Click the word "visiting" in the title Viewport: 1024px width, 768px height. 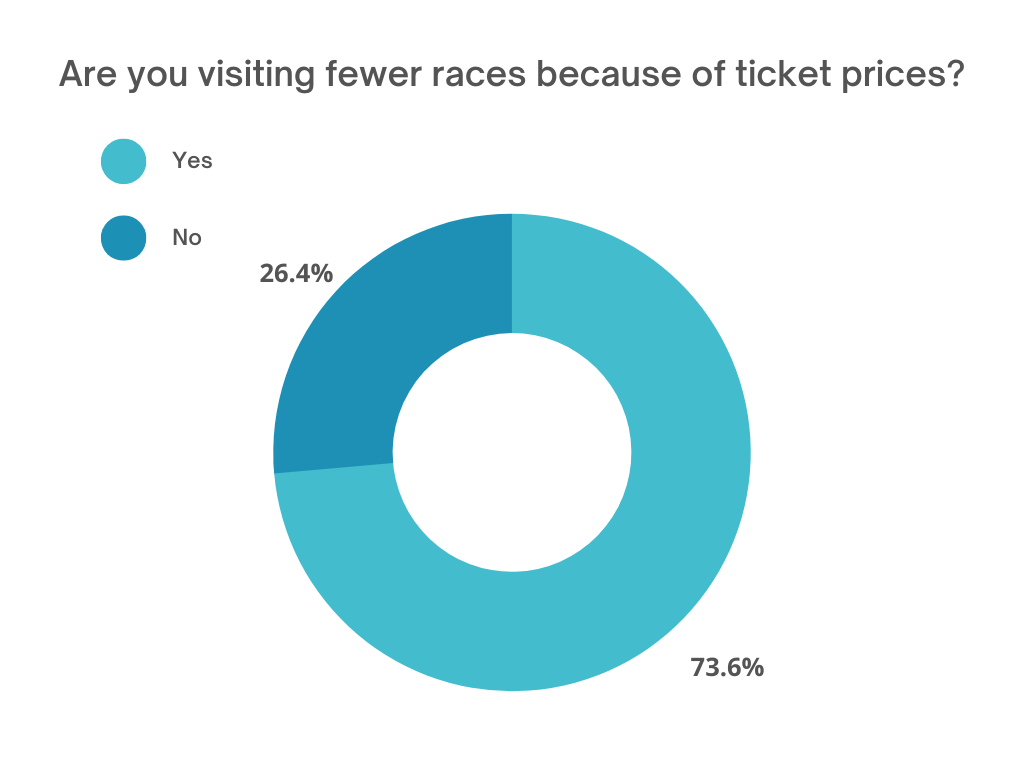(x=248, y=76)
